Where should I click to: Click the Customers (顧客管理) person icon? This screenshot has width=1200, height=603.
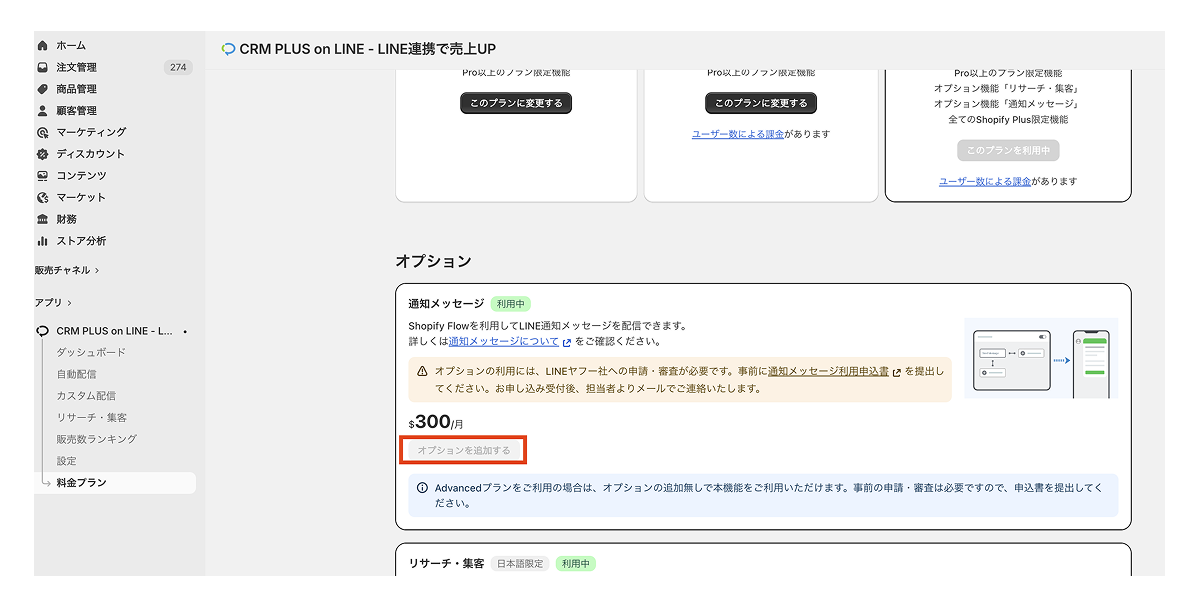click(x=42, y=111)
